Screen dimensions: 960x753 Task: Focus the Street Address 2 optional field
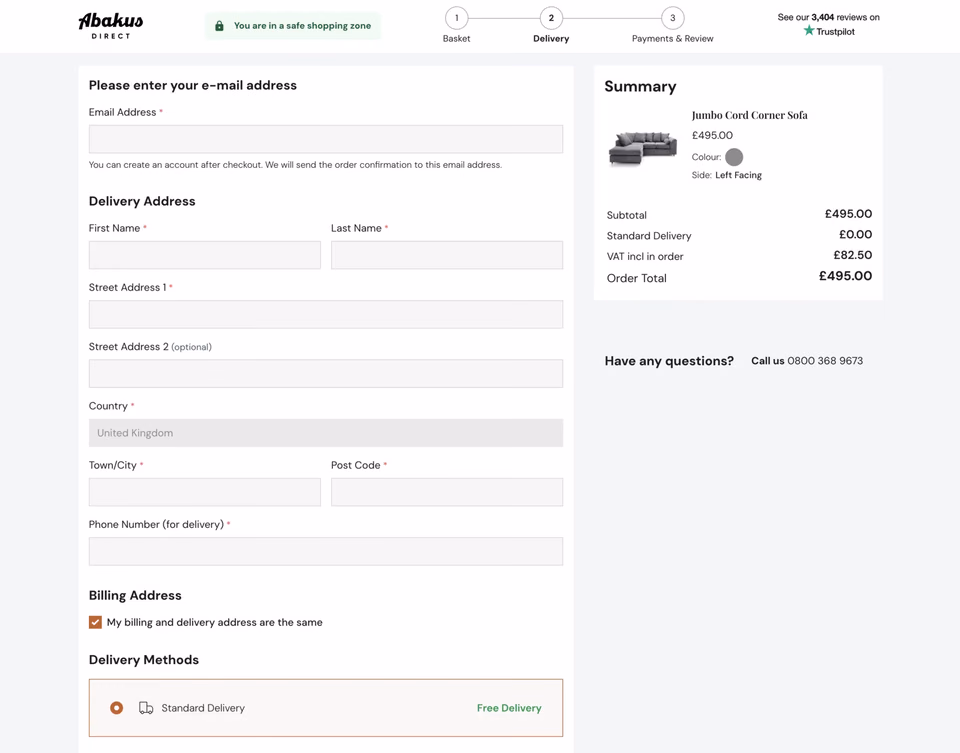pyautogui.click(x=326, y=373)
